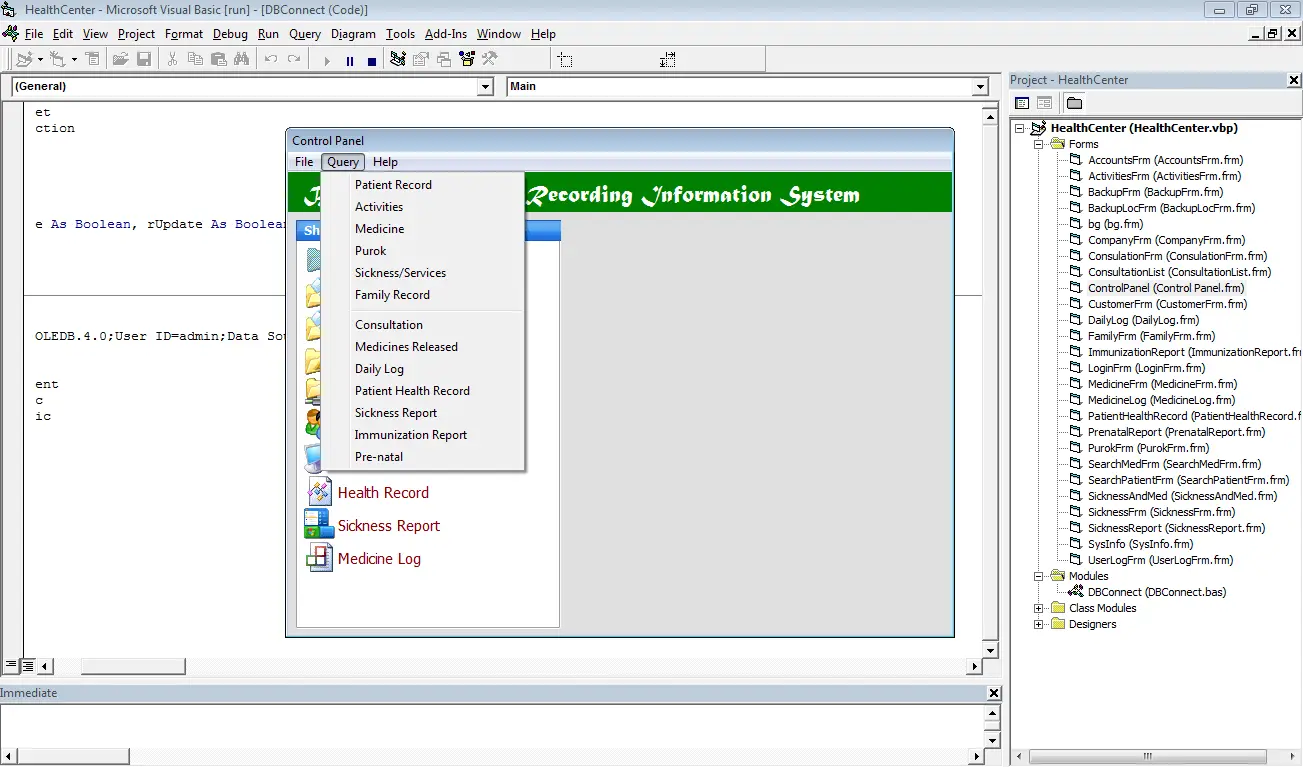Select MedicineLog (MedicineLog.frm) in the project tree

(1161, 400)
